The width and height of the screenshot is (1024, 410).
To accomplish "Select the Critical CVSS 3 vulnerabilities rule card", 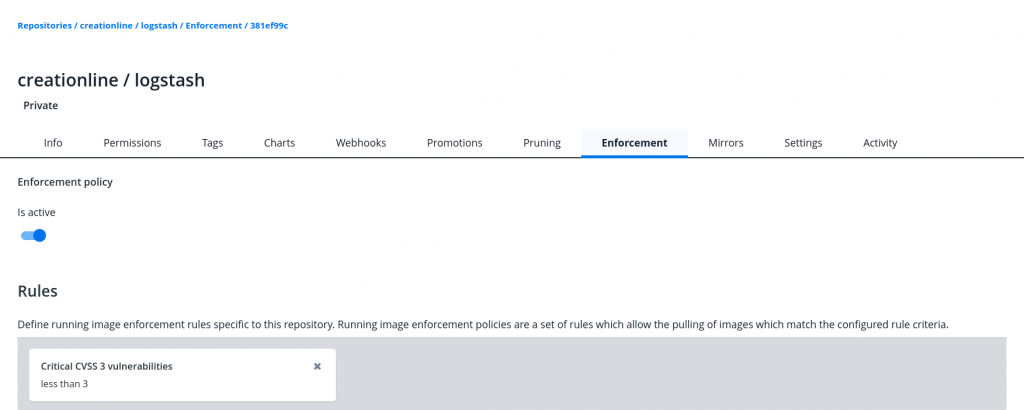I will 182,375.
